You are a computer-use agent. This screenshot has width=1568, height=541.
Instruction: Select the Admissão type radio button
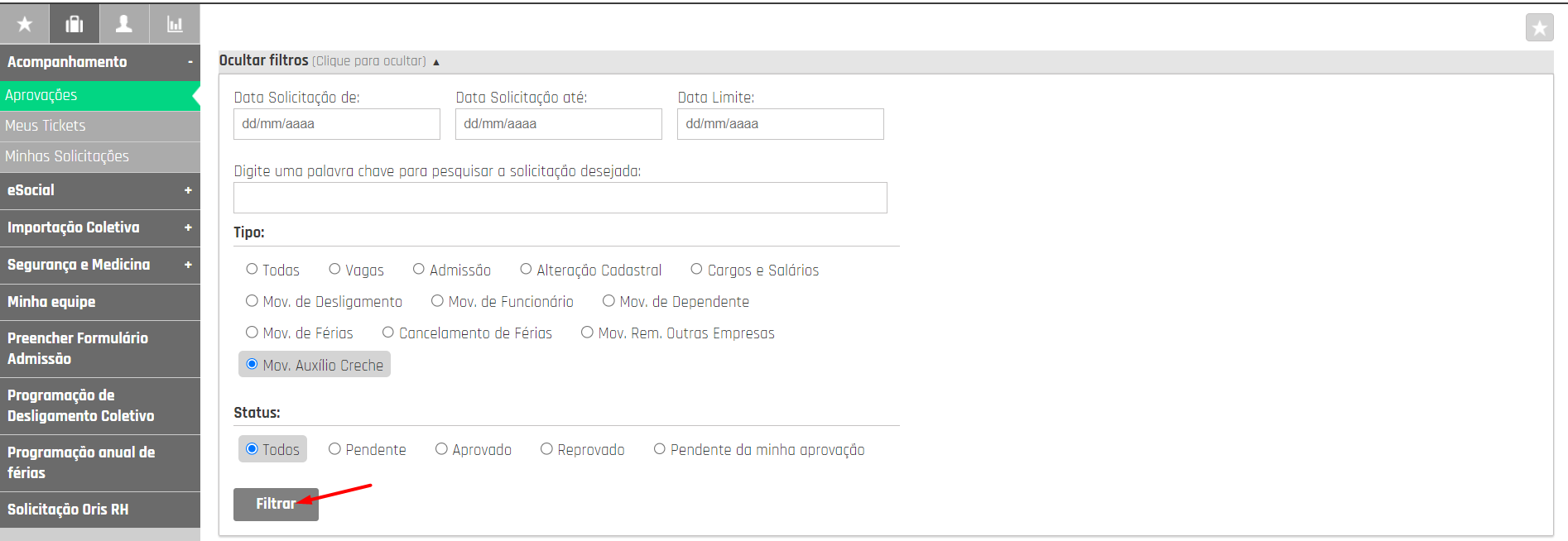pos(419,269)
